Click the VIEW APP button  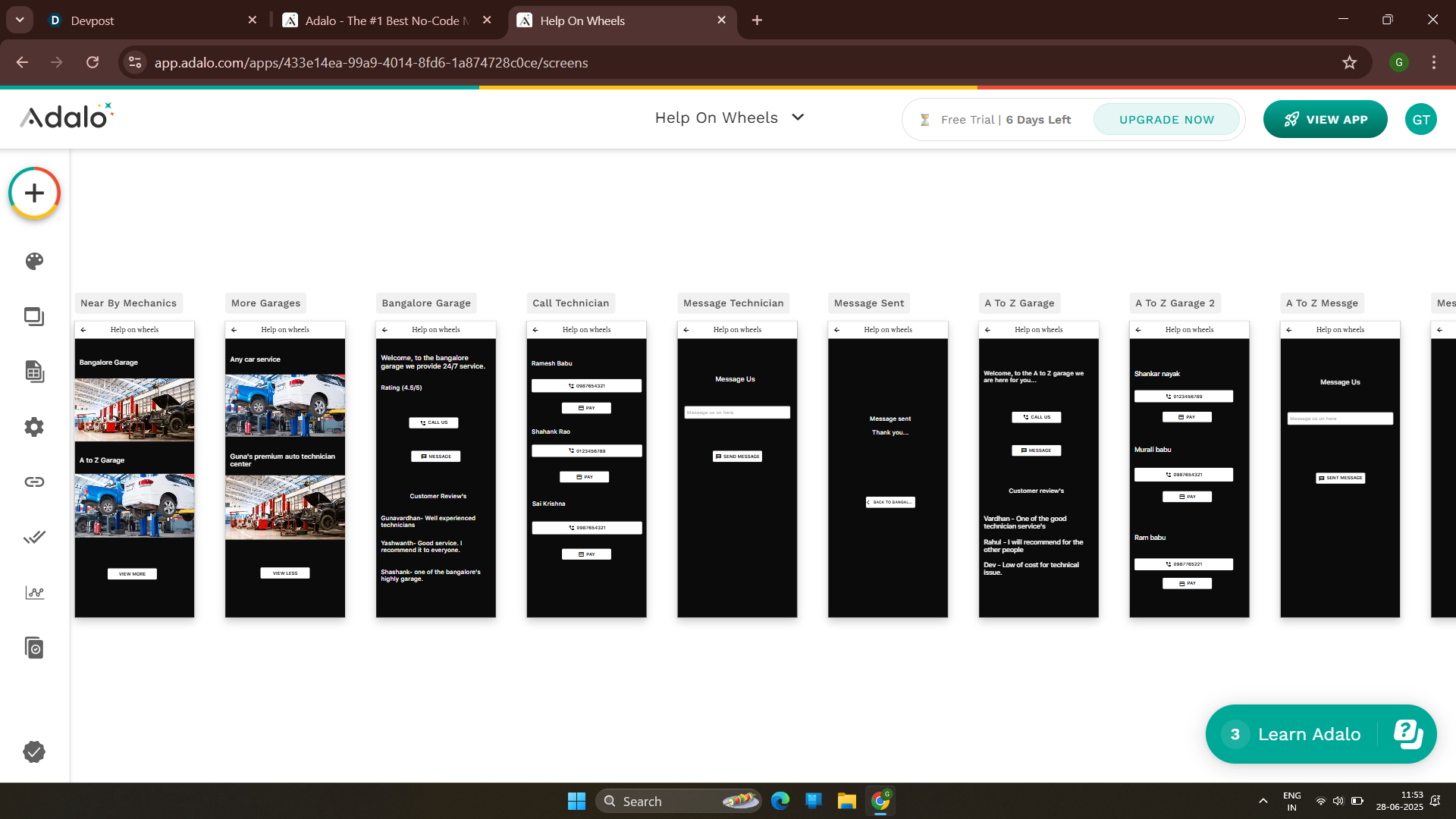(1325, 120)
